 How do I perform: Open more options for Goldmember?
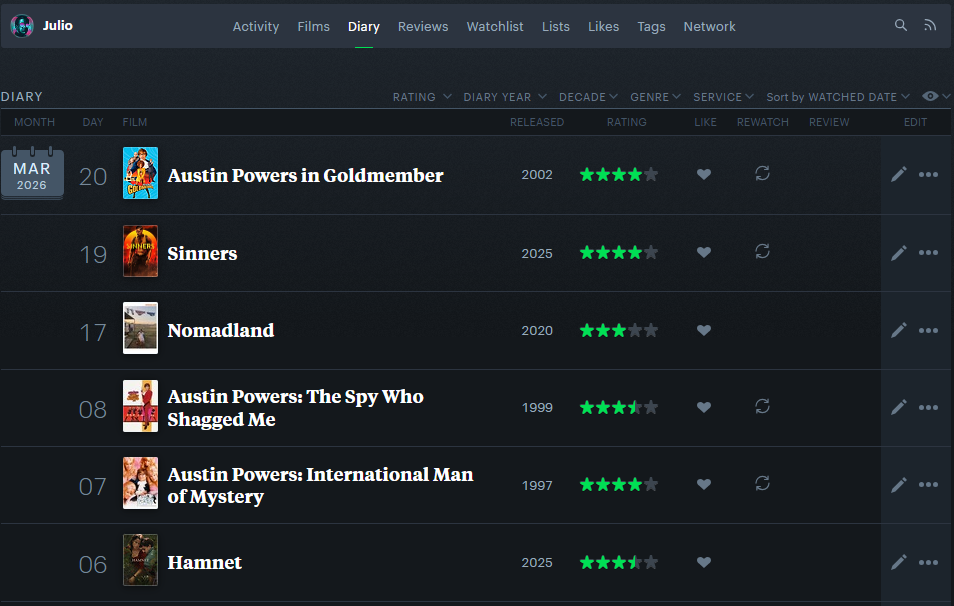coord(928,175)
